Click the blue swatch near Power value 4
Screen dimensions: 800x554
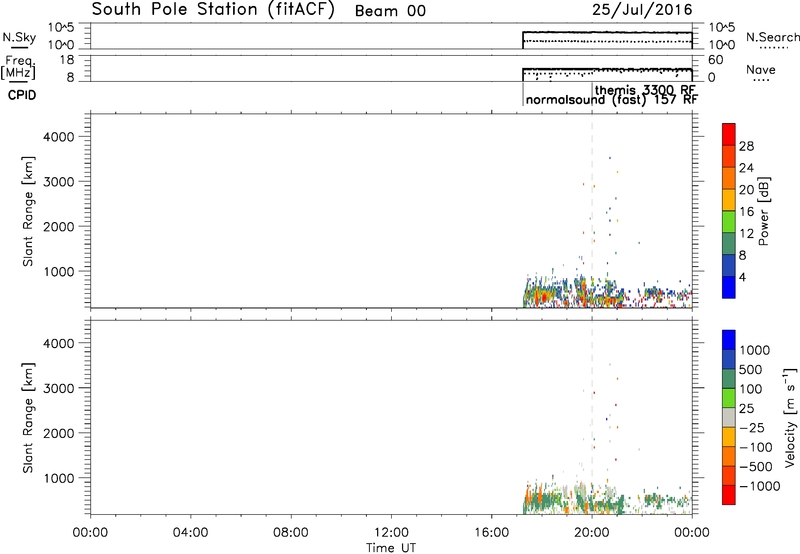[x=729, y=287]
